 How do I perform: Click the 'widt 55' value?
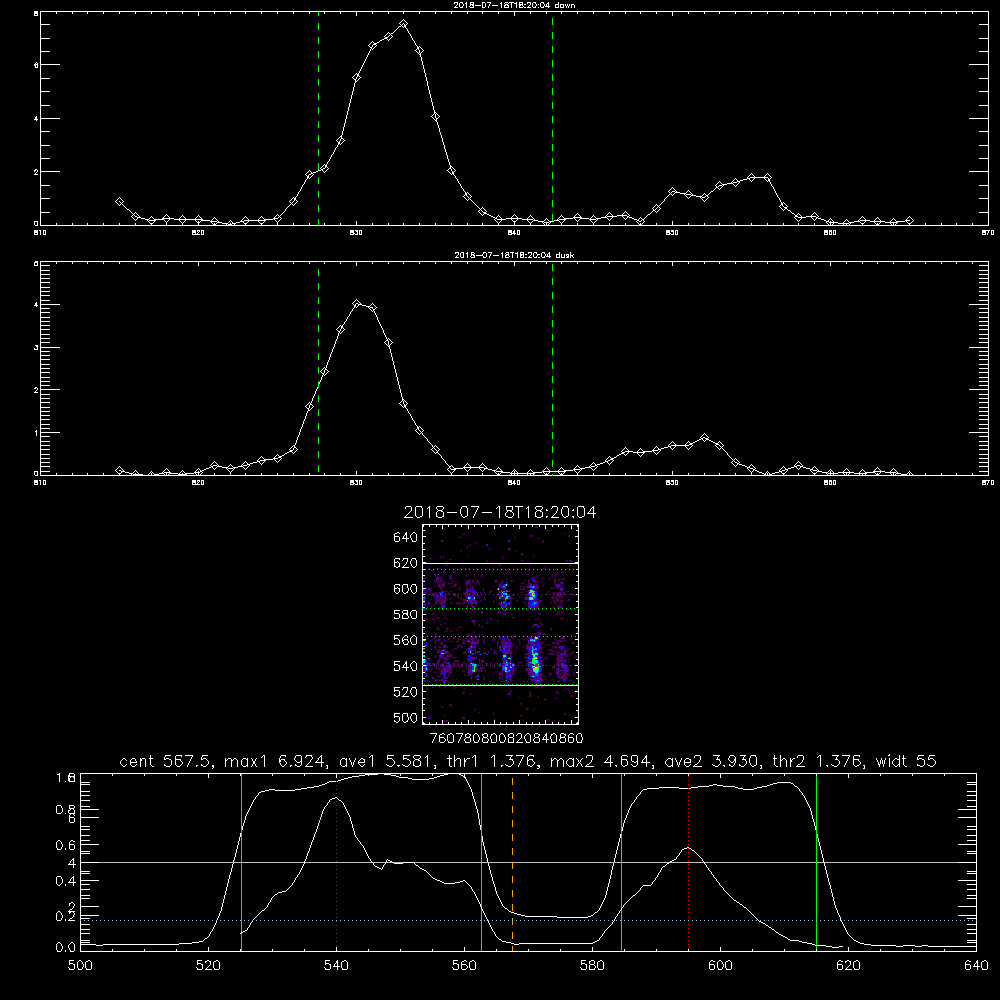(906, 761)
